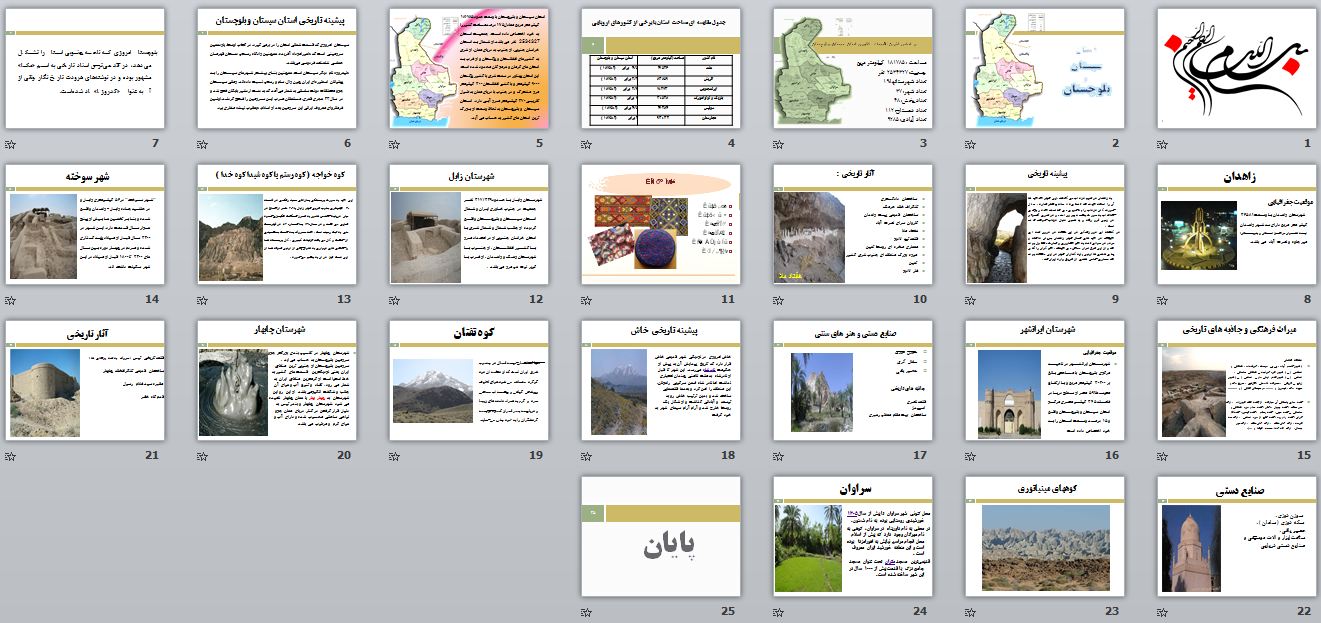1321x623 pixels.
Task: Hit the star icon beneath slide 23
Action: [970, 613]
